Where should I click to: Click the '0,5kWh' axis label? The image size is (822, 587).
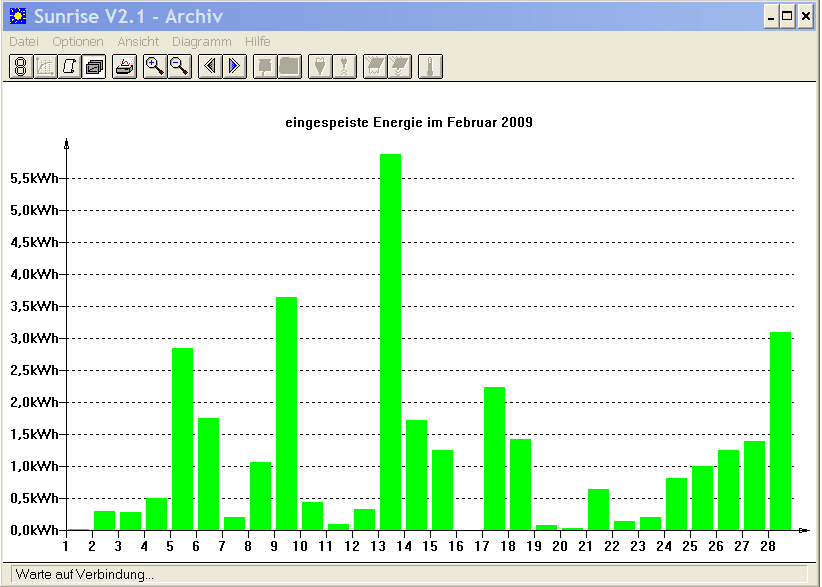pyautogui.click(x=35, y=498)
